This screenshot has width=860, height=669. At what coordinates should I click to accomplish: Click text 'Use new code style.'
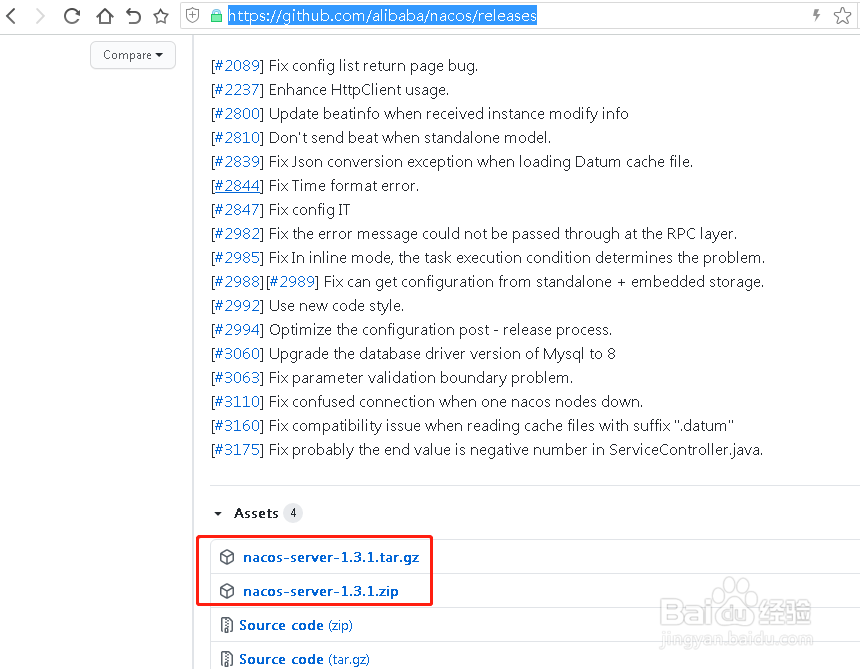click(x=336, y=306)
